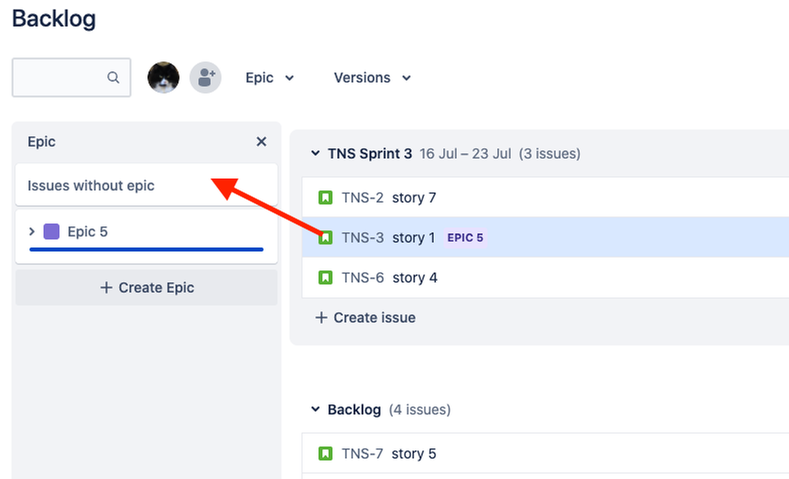Viewport: 789px width, 479px height.
Task: Select story 4 summary
Action: pyautogui.click(x=415, y=278)
